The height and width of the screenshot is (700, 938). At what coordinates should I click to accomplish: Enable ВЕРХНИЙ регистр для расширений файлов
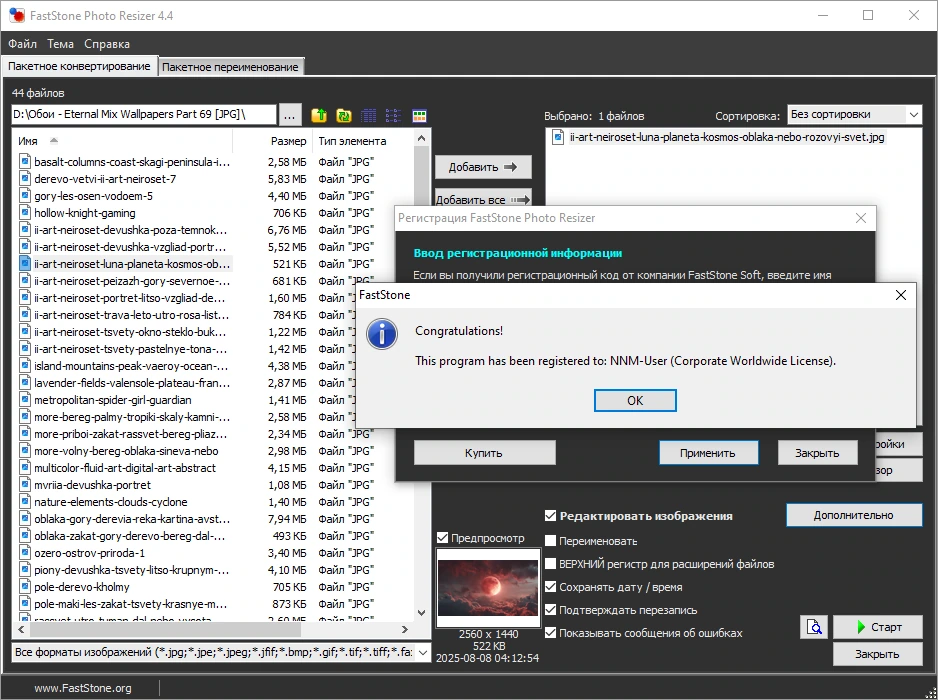point(550,564)
